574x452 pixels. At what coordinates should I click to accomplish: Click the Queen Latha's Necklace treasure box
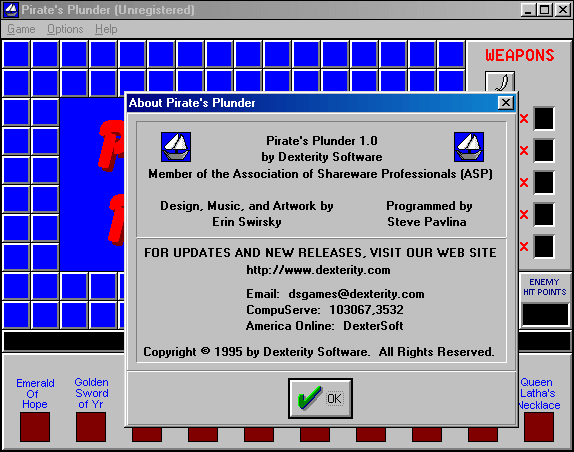pos(539,427)
